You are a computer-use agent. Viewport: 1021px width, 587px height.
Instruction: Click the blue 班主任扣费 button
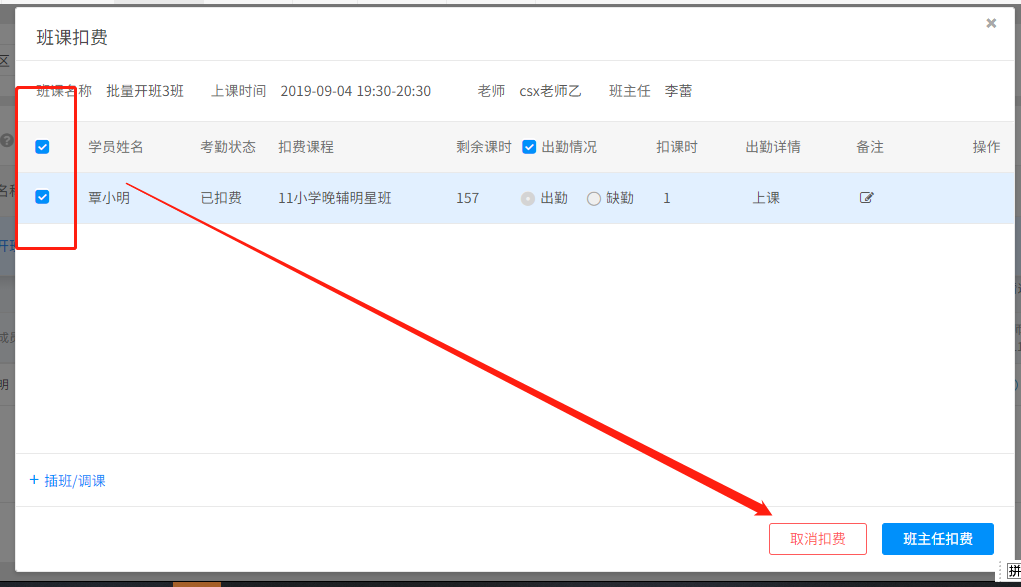coord(938,539)
